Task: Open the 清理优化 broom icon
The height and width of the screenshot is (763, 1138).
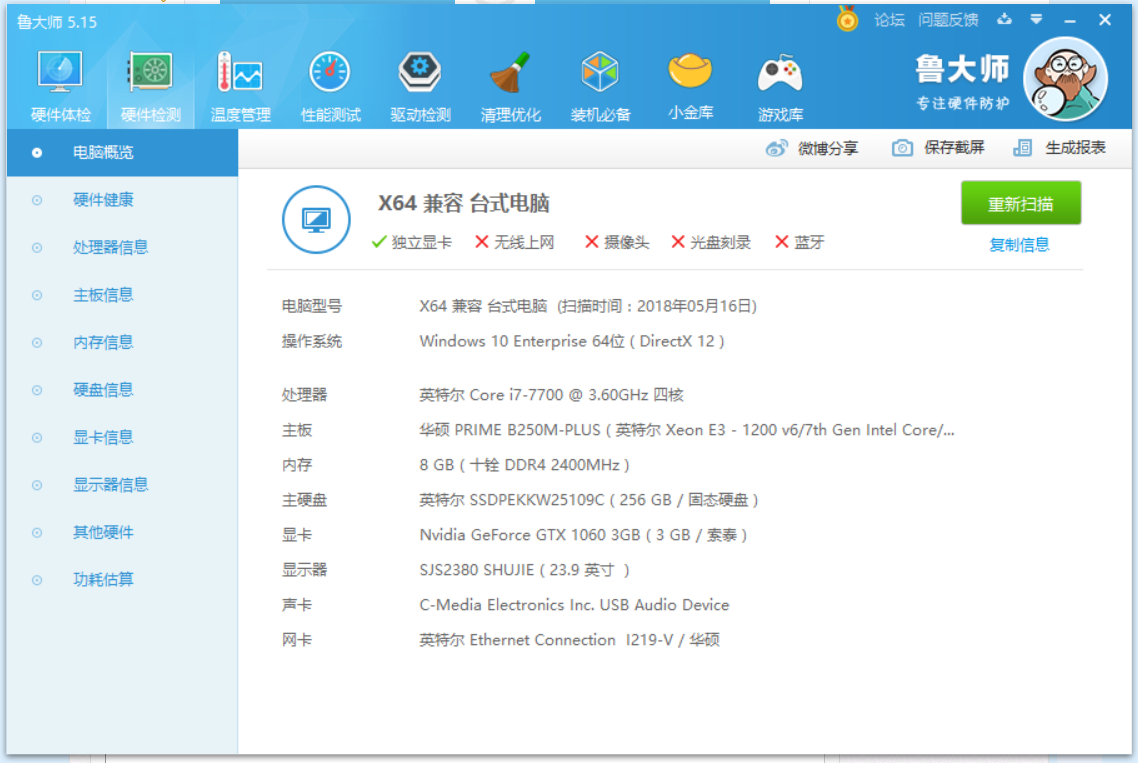Action: click(510, 74)
